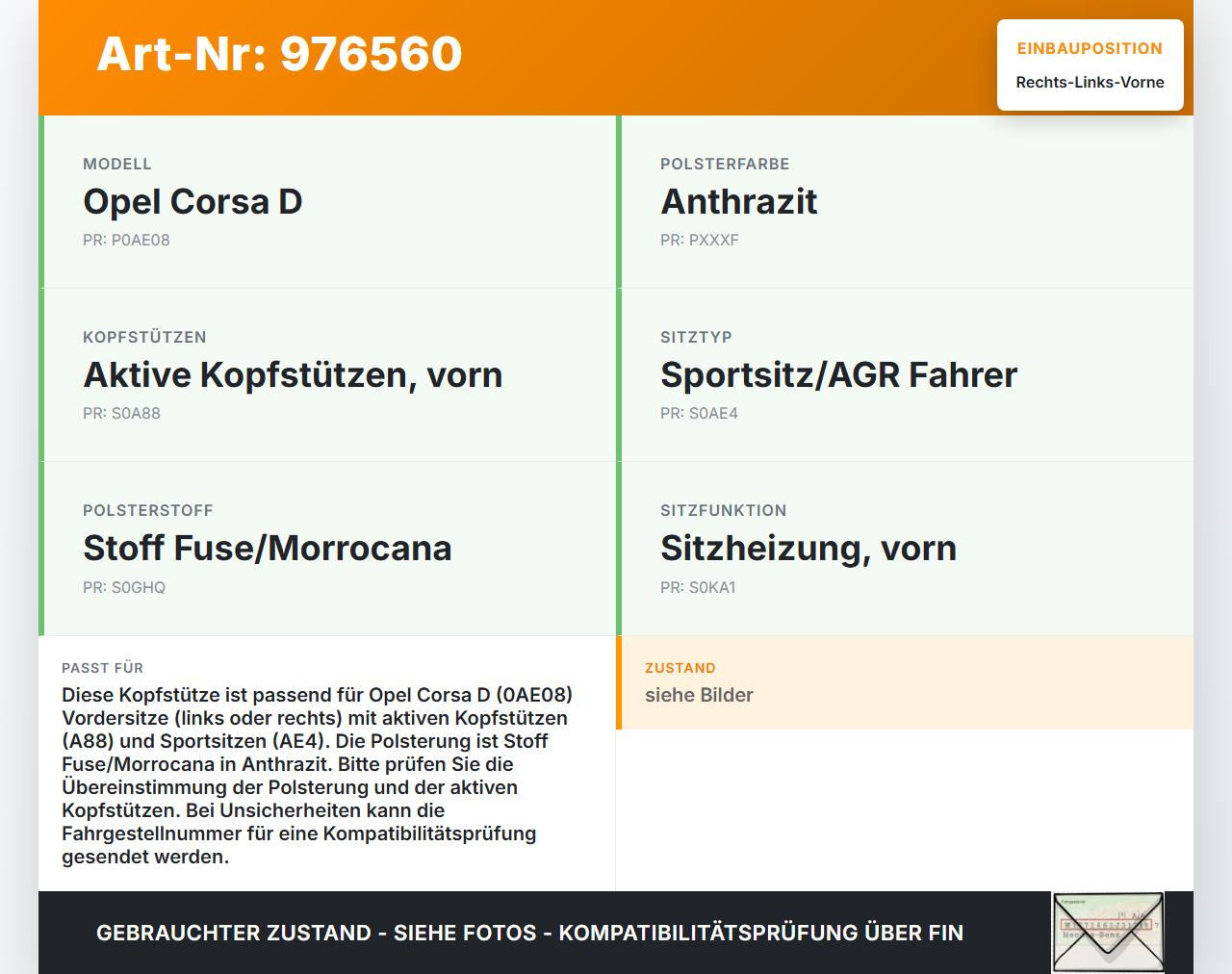Select the Art-Nr 976560 heading
The width and height of the screenshot is (1232, 974).
pos(278,55)
